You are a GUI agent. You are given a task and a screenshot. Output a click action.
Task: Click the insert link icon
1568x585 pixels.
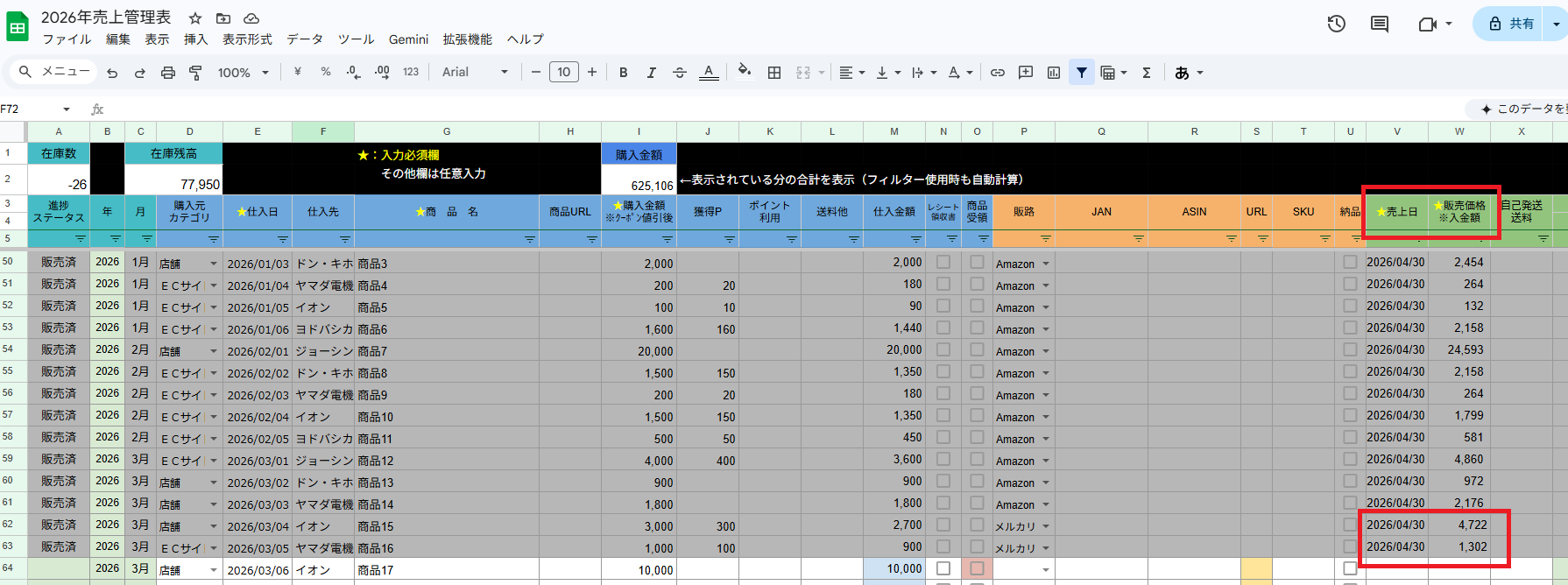(997, 73)
